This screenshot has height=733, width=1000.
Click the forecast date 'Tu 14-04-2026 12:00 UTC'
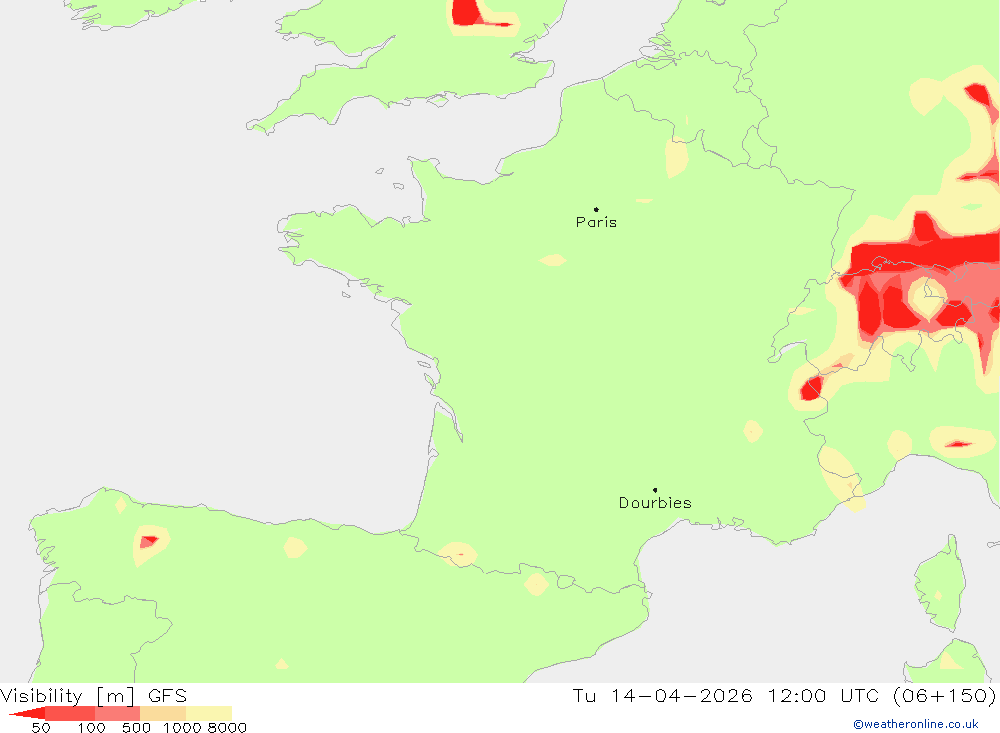tap(725, 695)
